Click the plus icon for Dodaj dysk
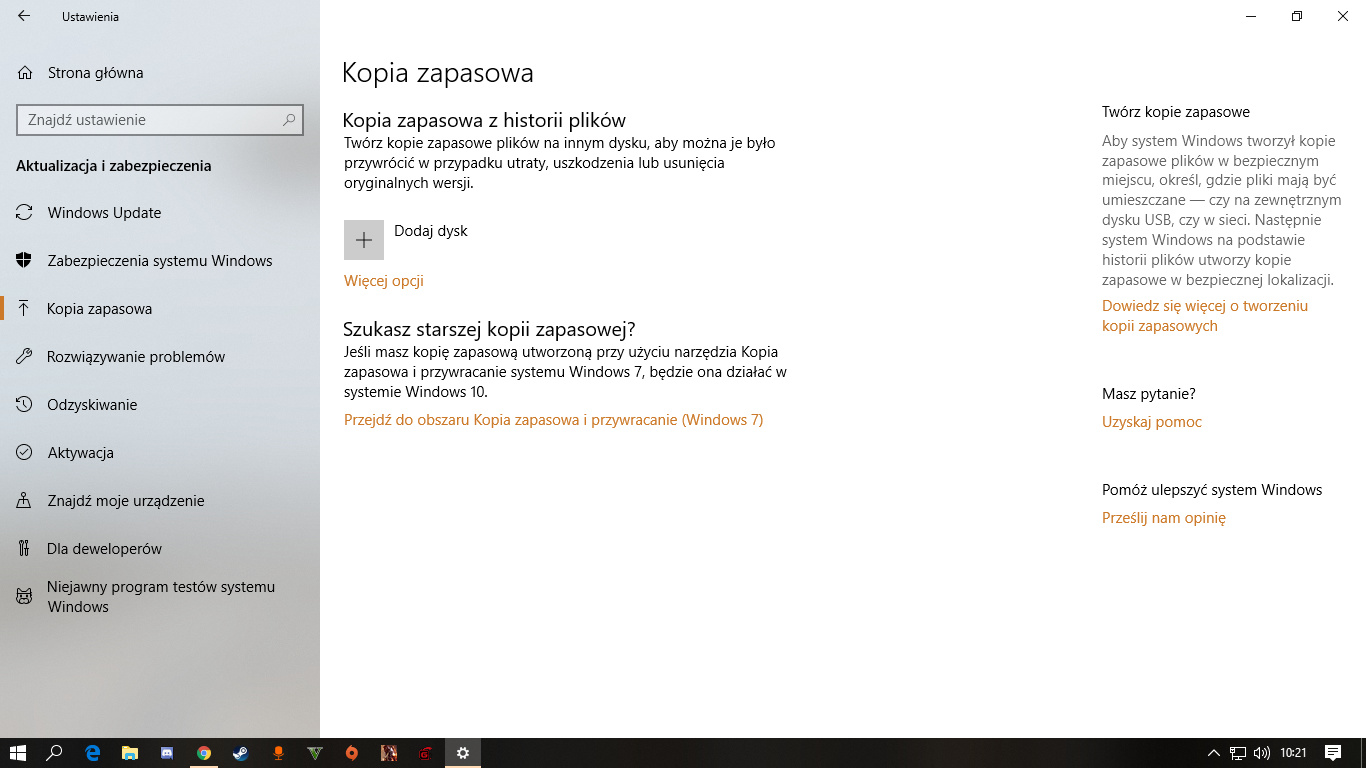Image resolution: width=1366 pixels, height=768 pixels. pos(364,240)
